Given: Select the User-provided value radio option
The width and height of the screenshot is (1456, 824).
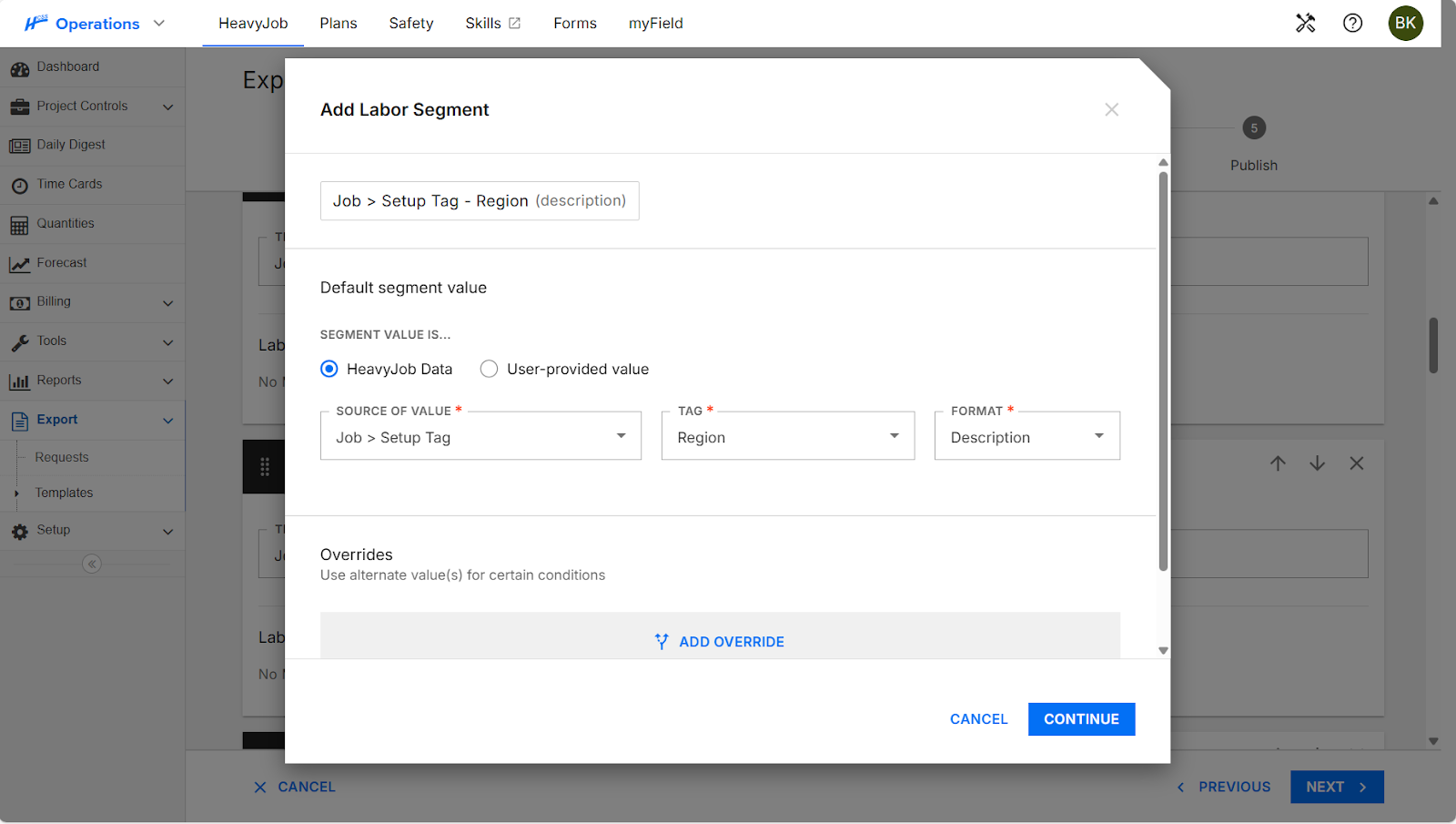Looking at the screenshot, I should 490,369.
